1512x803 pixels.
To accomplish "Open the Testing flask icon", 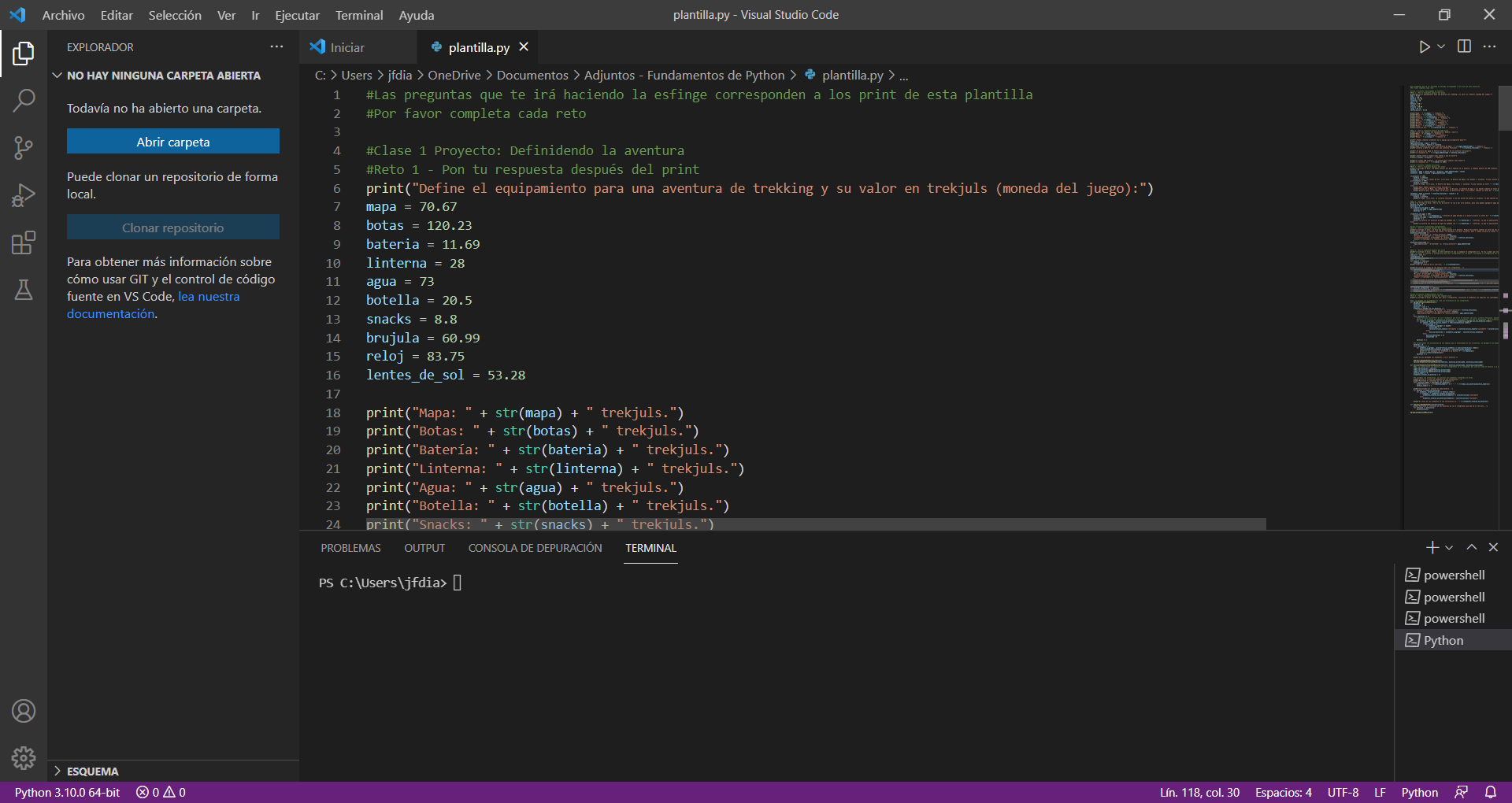I will [x=24, y=290].
